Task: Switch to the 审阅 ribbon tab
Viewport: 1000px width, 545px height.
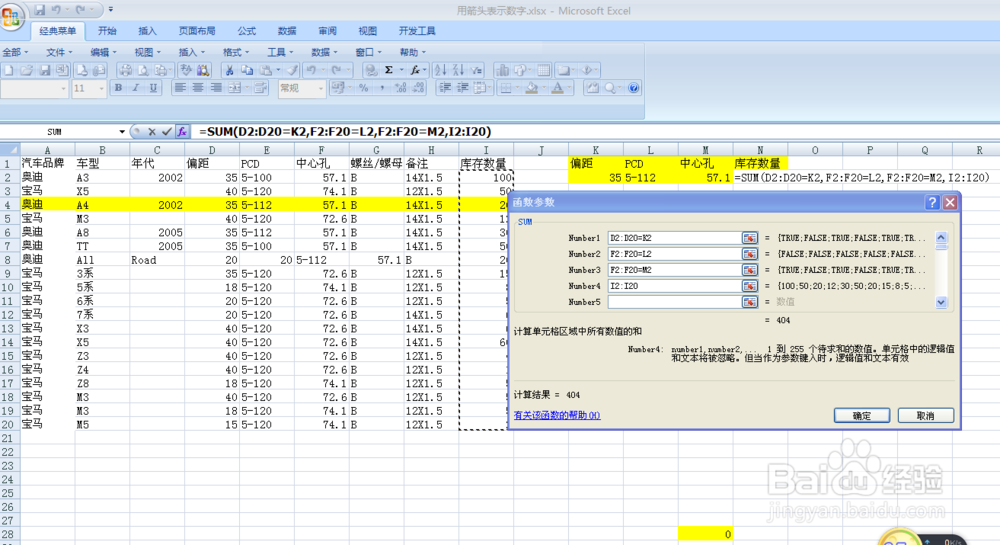Action: pyautogui.click(x=327, y=31)
